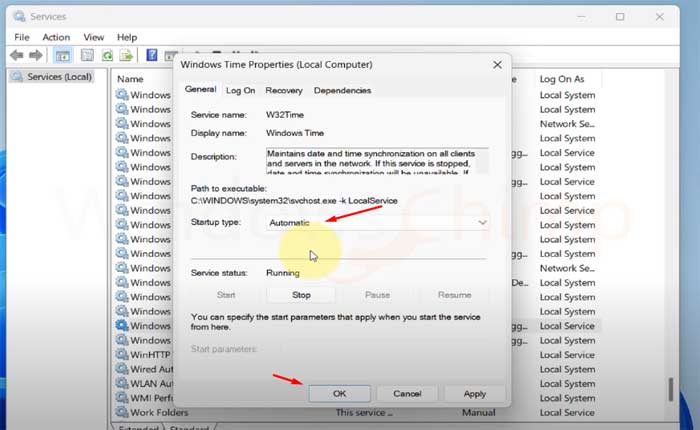700x430 pixels.
Task: Click the green Refresh toolbar icon
Action: pyautogui.click(x=107, y=55)
